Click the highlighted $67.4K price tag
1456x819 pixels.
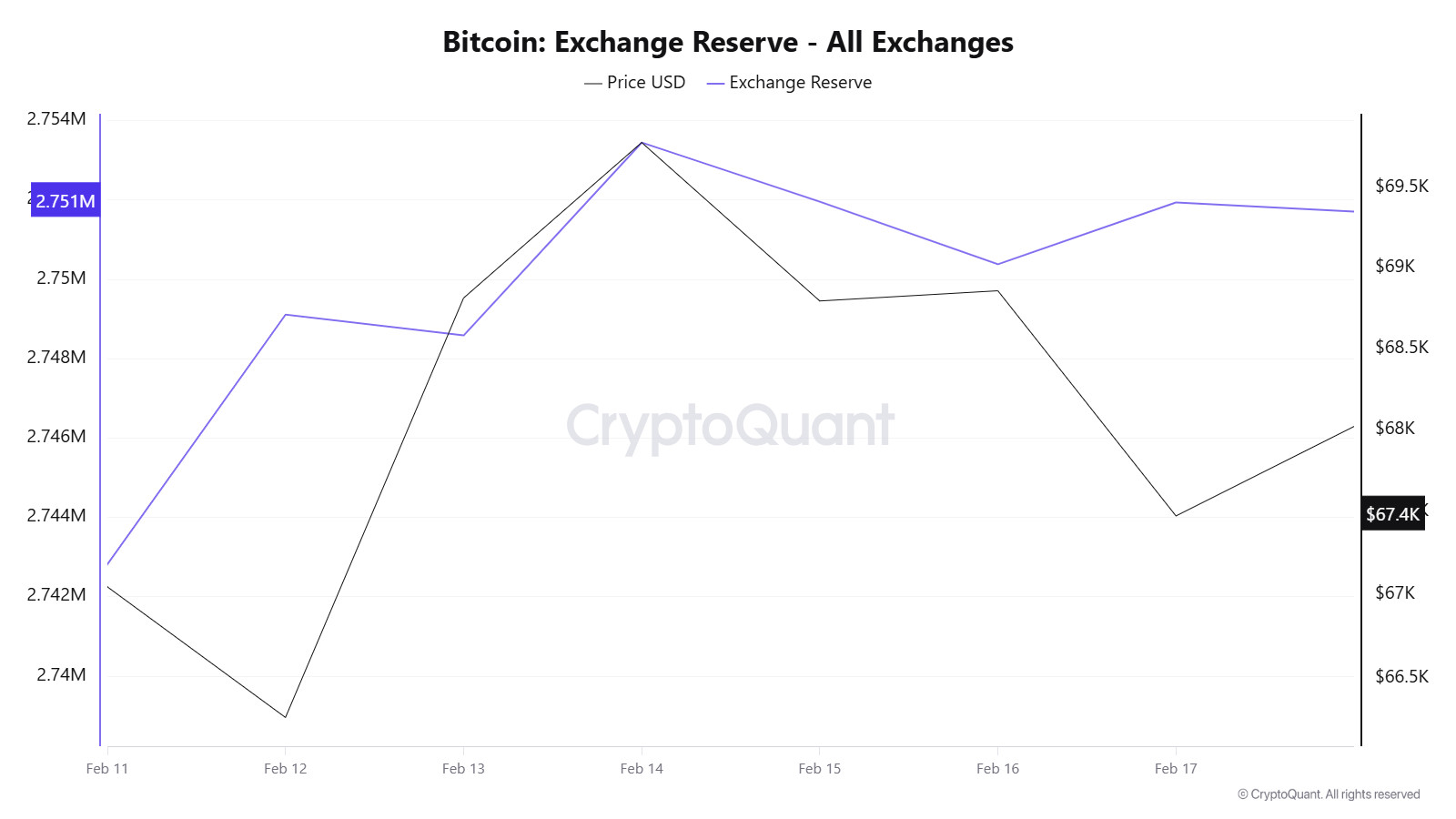[x=1392, y=514]
